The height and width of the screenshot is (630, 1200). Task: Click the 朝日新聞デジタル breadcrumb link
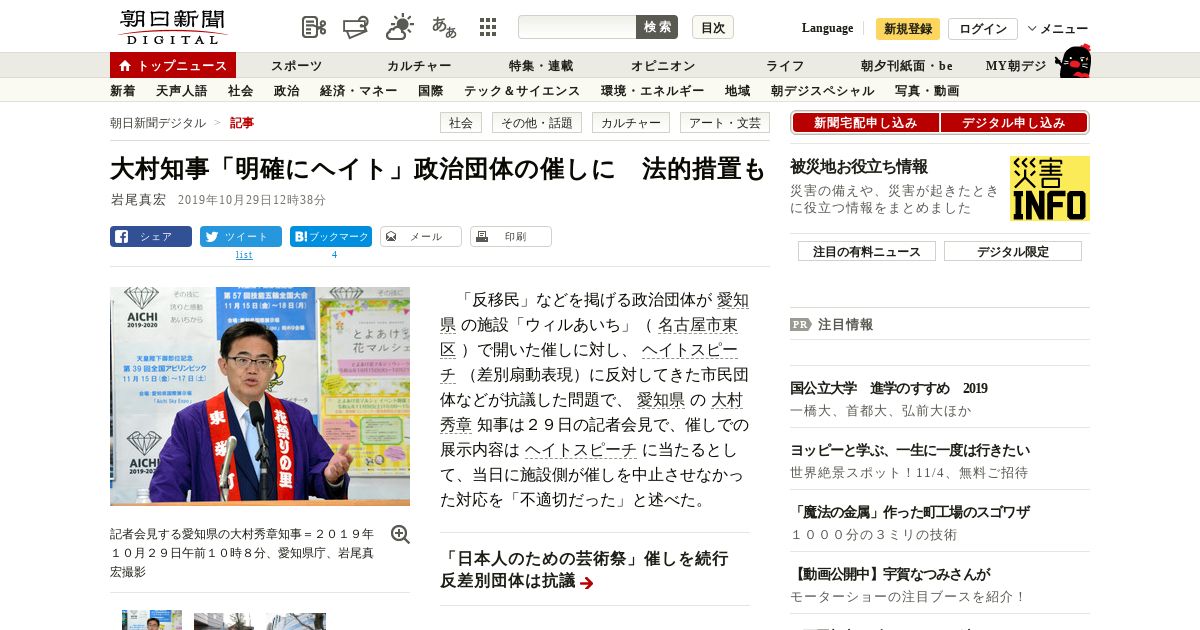[x=158, y=123]
